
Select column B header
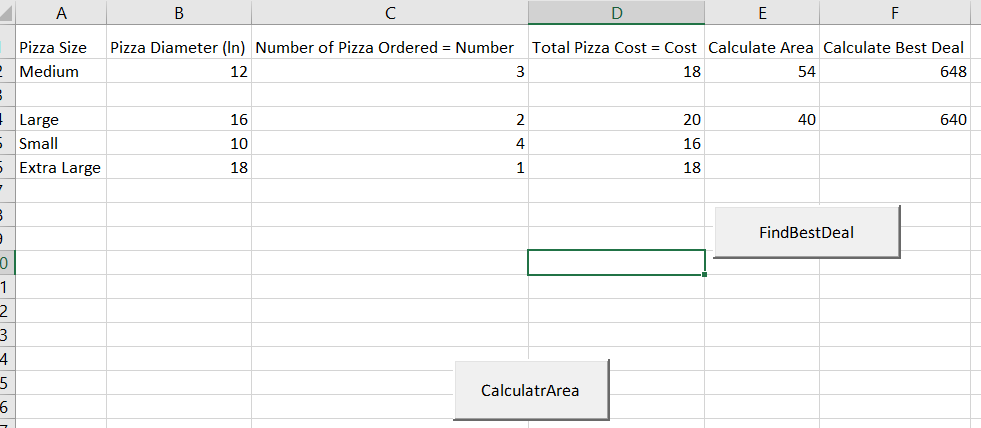179,13
